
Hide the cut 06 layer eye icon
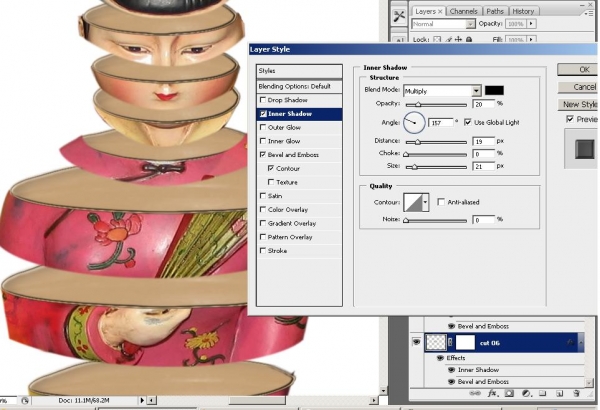tap(416, 342)
